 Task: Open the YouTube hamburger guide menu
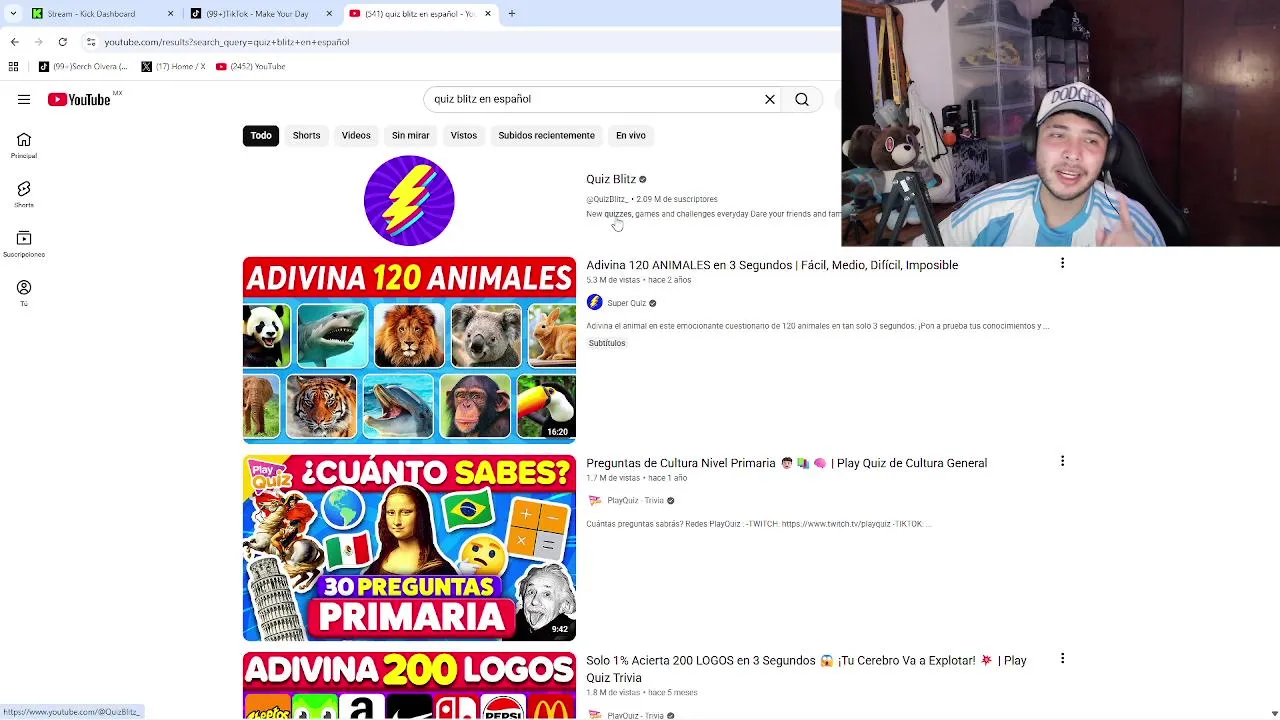[24, 99]
